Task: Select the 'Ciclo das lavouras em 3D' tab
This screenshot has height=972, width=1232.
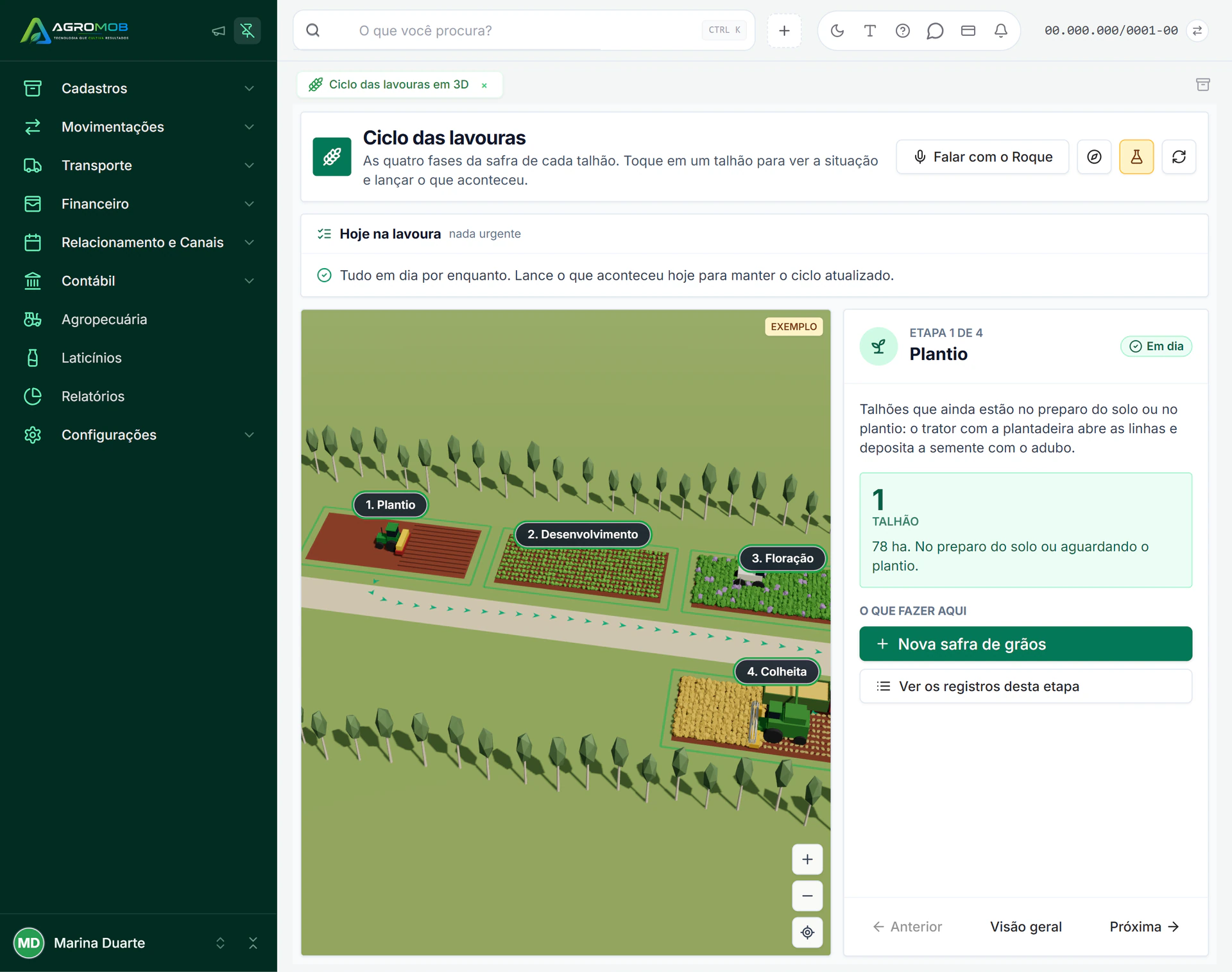Action: 398,84
